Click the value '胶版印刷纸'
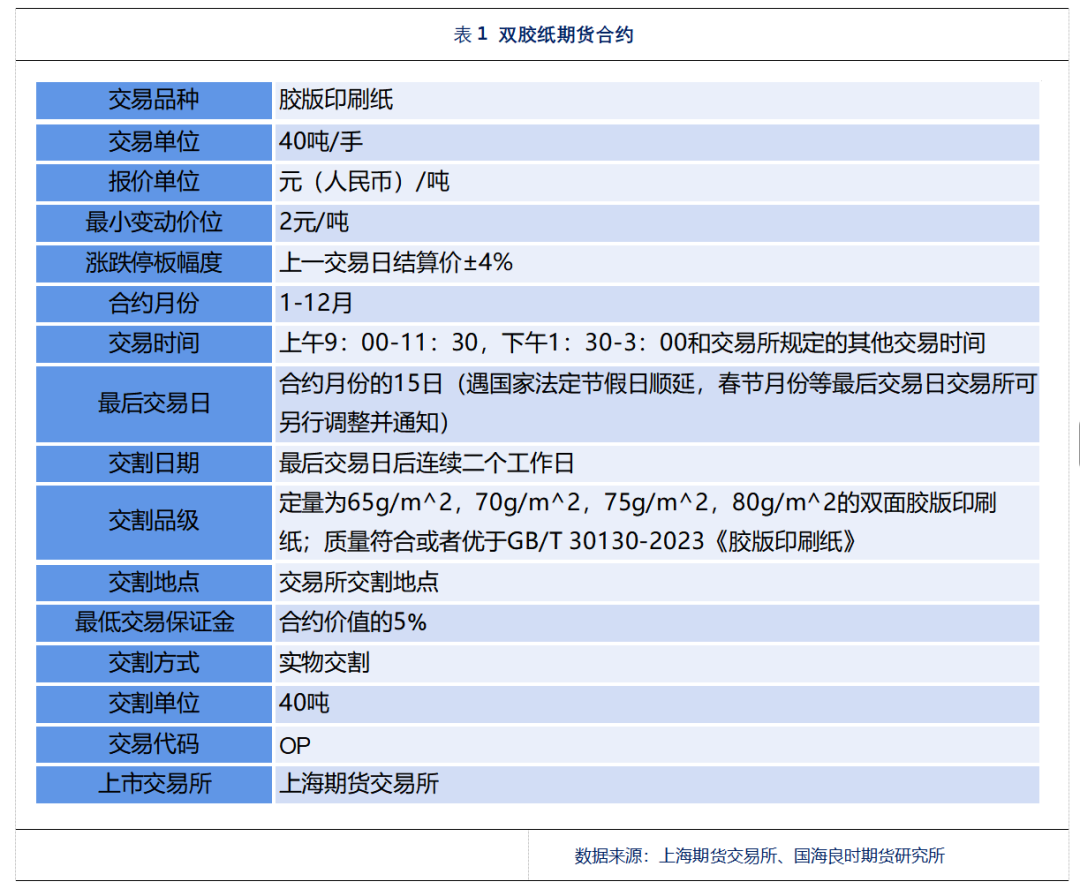The width and height of the screenshot is (1080, 889). 336,100
